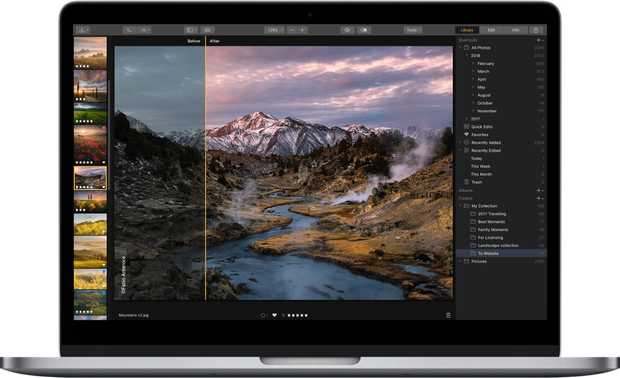Expand the Pictures folder arrow

pos(460,261)
